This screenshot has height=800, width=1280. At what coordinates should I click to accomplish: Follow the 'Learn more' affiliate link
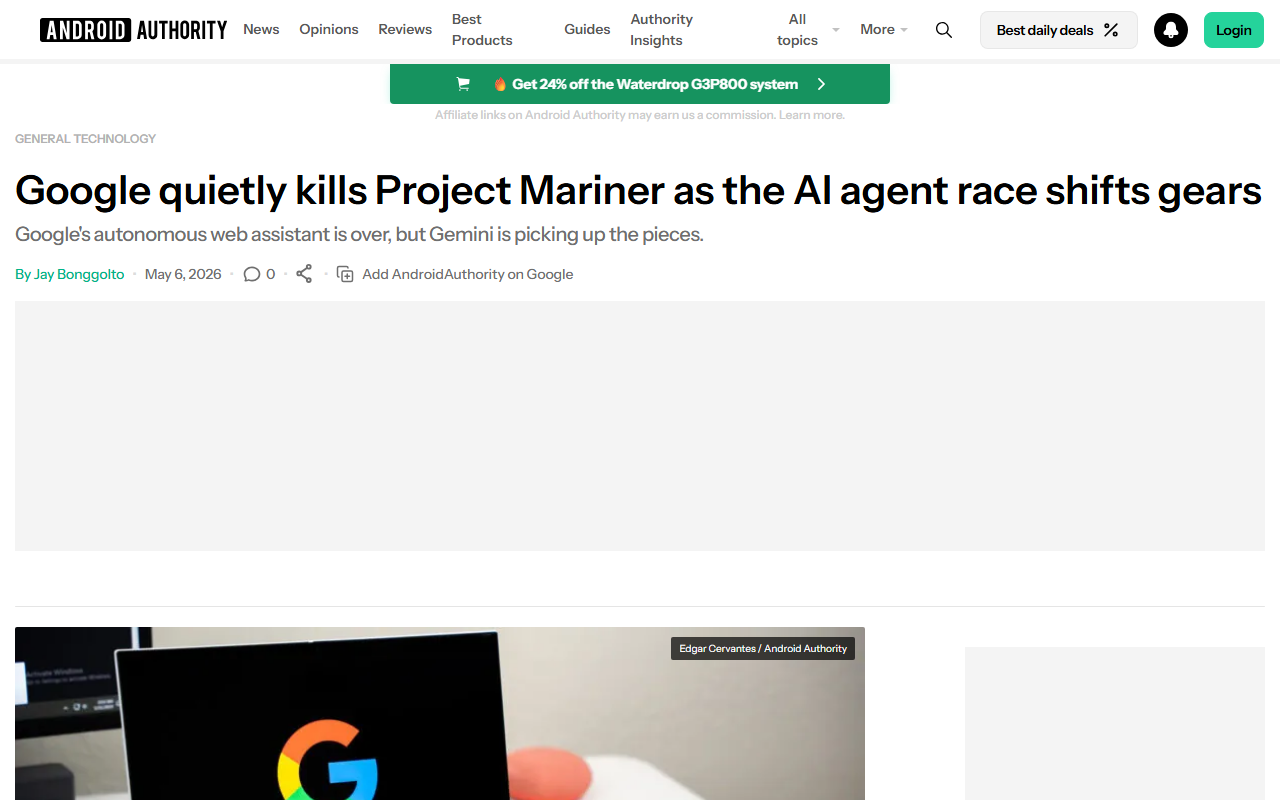(x=812, y=115)
